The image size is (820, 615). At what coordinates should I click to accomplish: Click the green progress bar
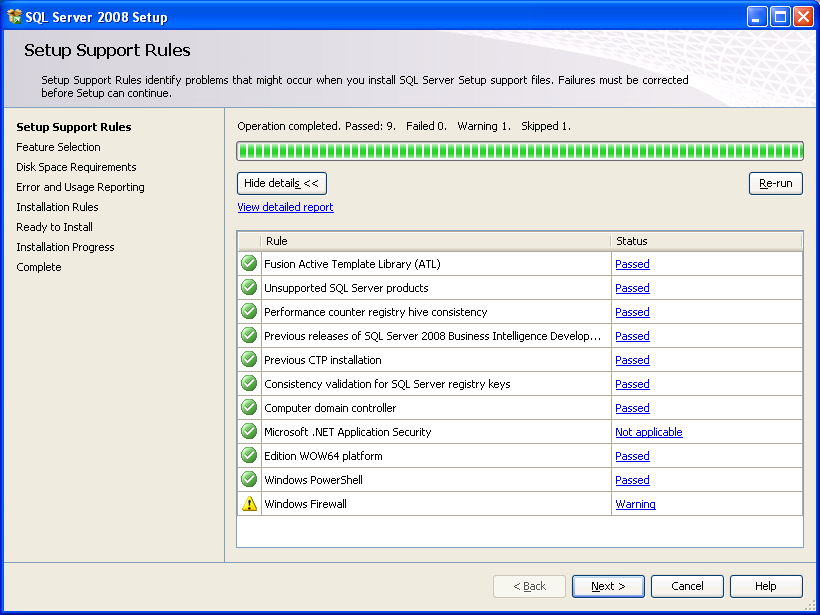point(520,151)
